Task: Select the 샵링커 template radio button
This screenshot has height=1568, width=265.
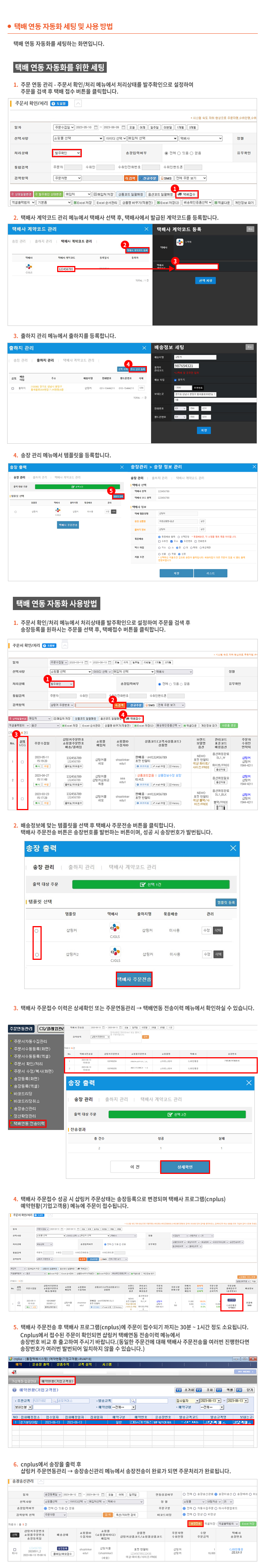Action: pyautogui.click(x=36, y=930)
